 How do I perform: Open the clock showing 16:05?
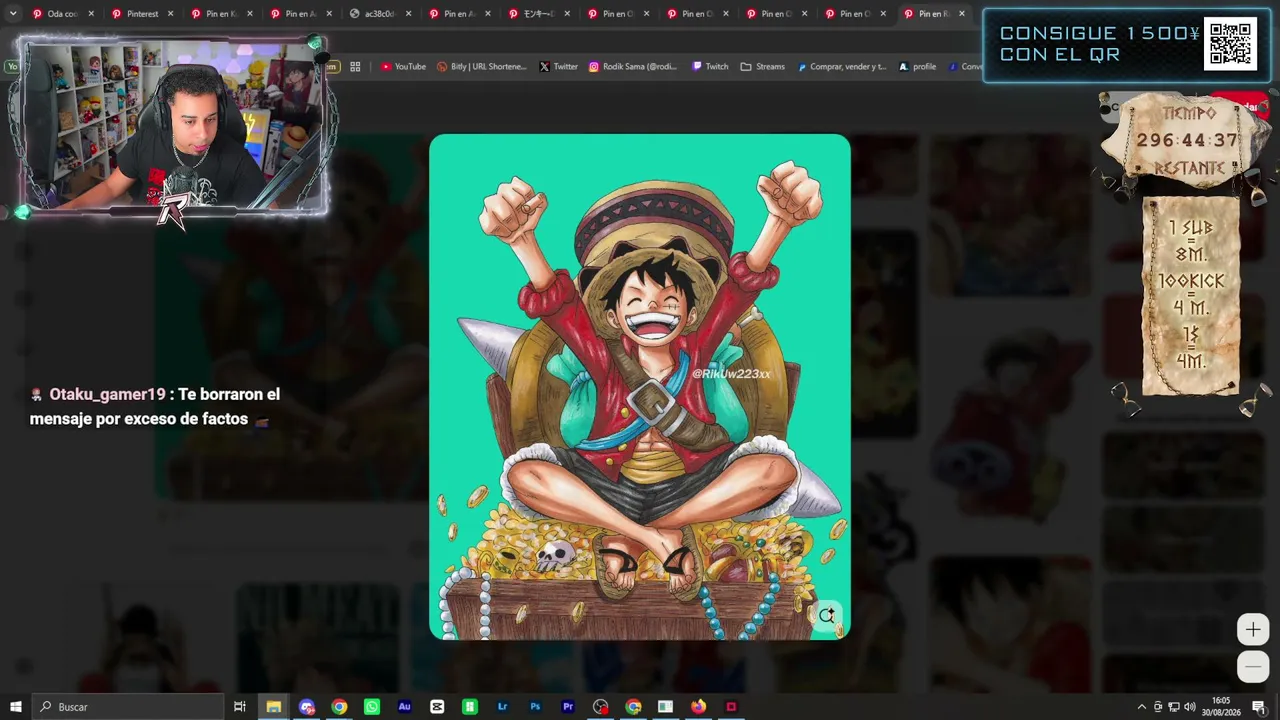click(x=1221, y=707)
